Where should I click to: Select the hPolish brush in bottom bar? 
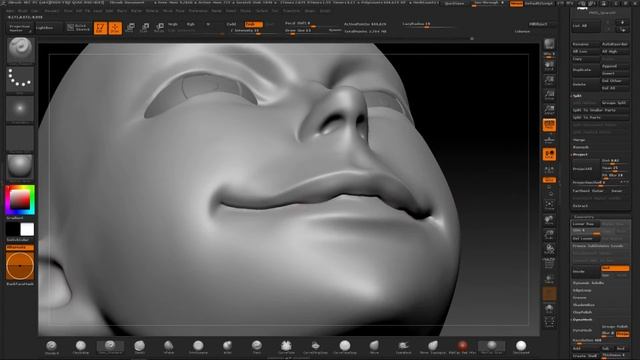coord(169,347)
